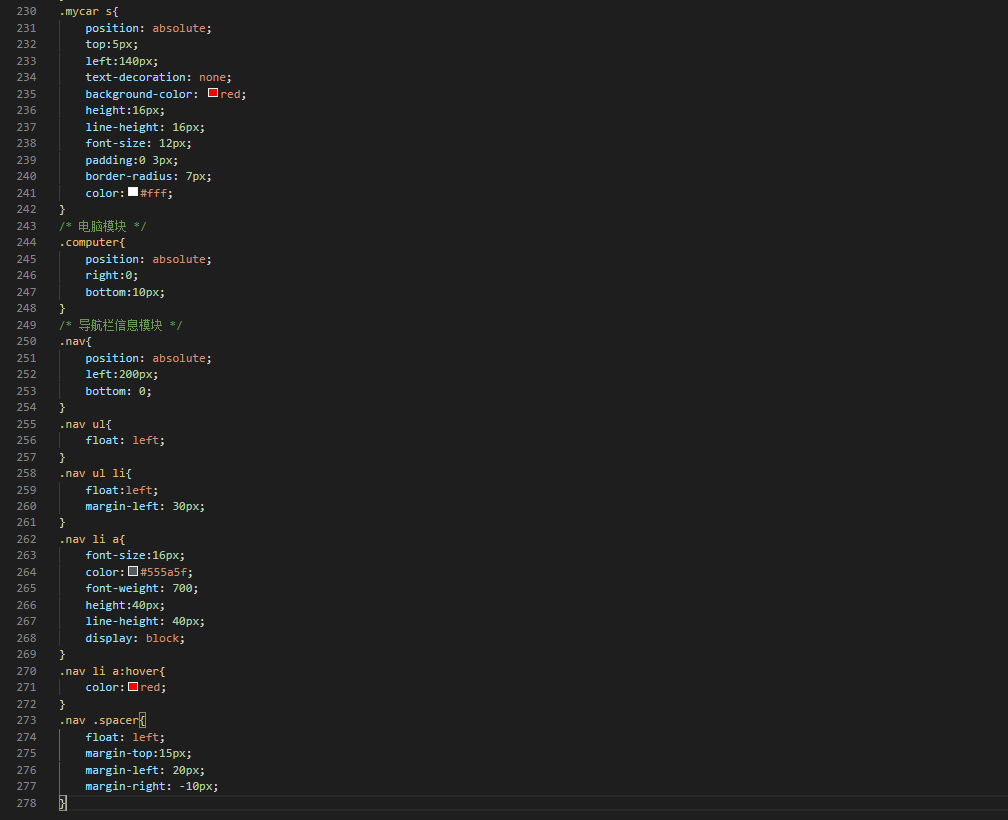Click the ".nav{" selector
The image size is (1008, 820).
(x=75, y=341)
